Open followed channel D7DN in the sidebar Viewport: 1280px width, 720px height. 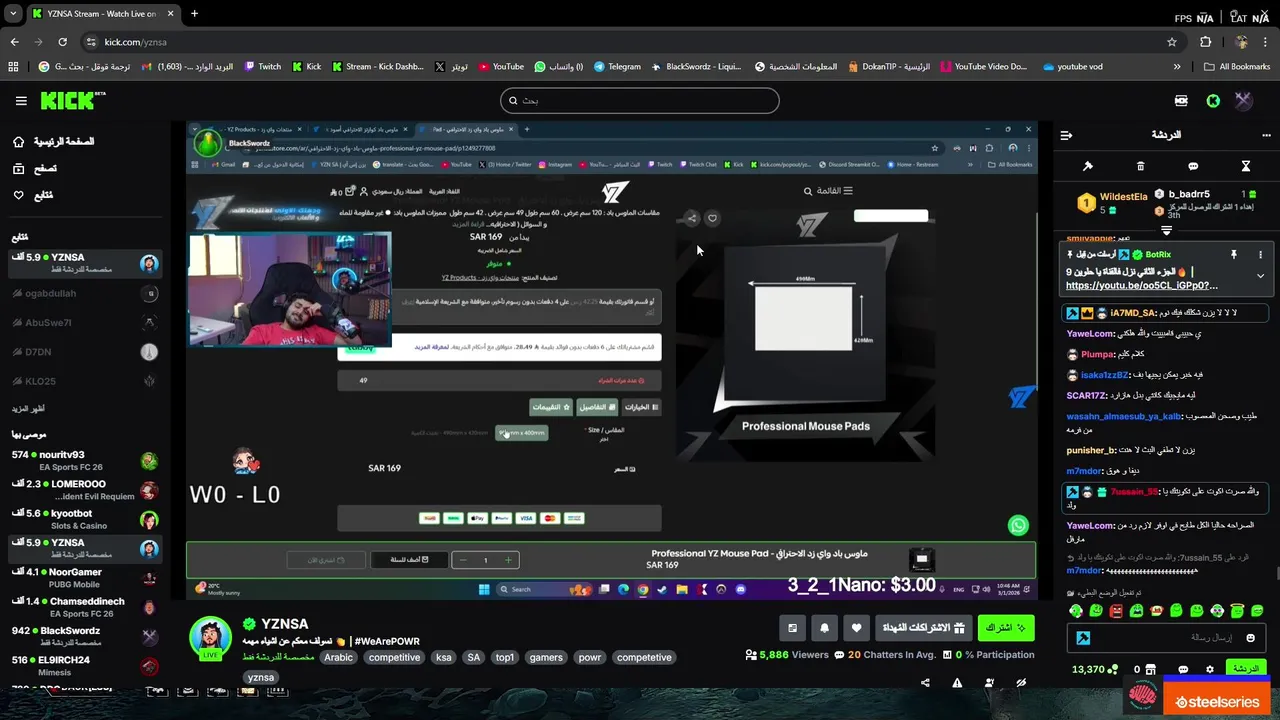pos(84,352)
